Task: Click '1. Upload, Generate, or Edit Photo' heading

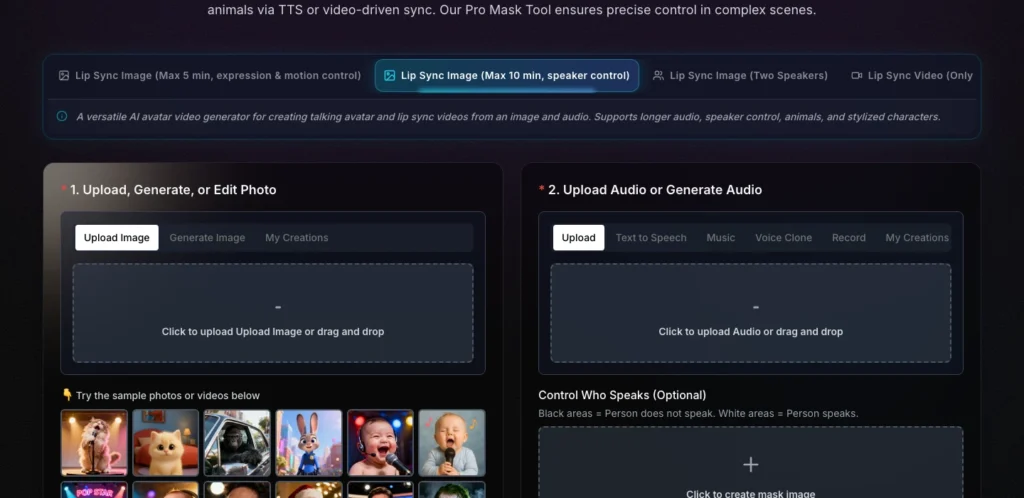Action: [173, 190]
